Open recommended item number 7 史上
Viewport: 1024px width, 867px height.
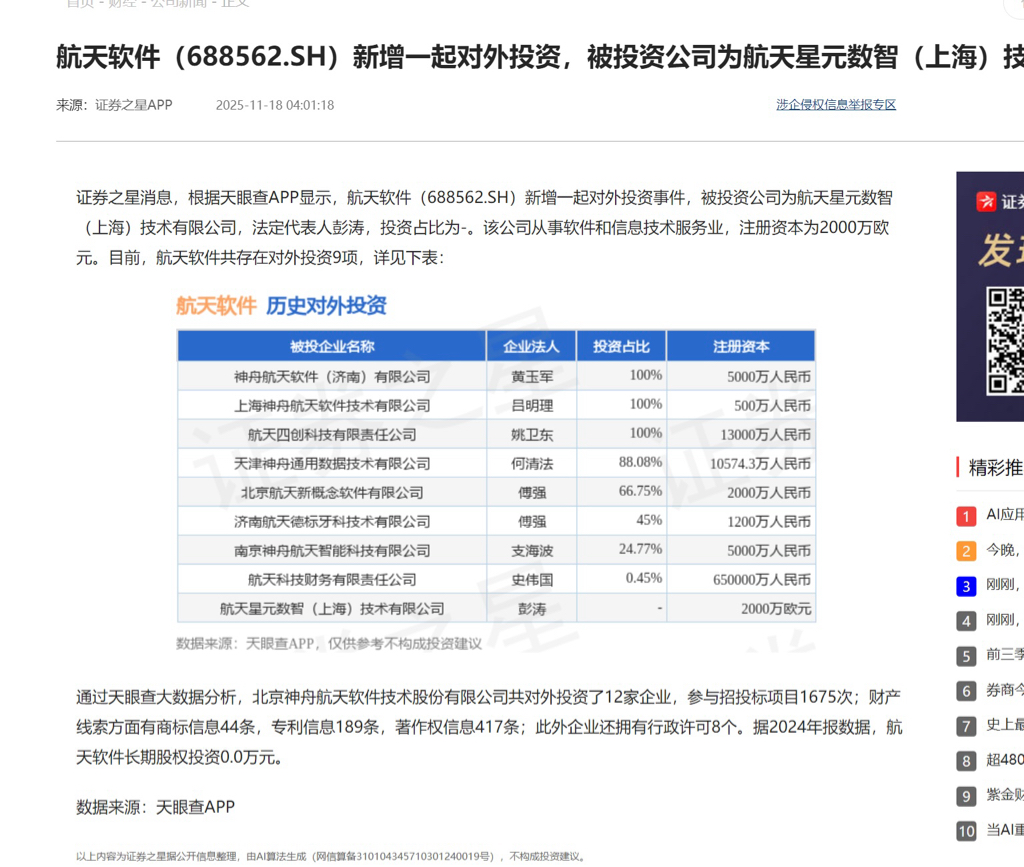click(1004, 724)
